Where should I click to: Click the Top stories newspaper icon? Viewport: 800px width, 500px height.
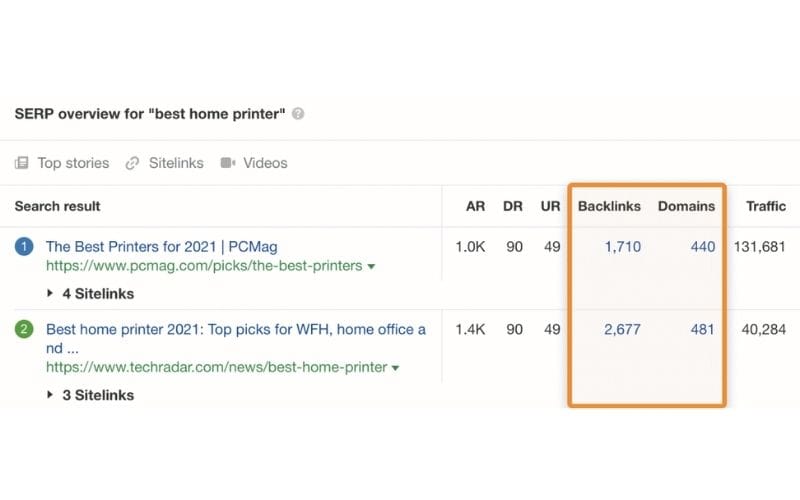21,163
